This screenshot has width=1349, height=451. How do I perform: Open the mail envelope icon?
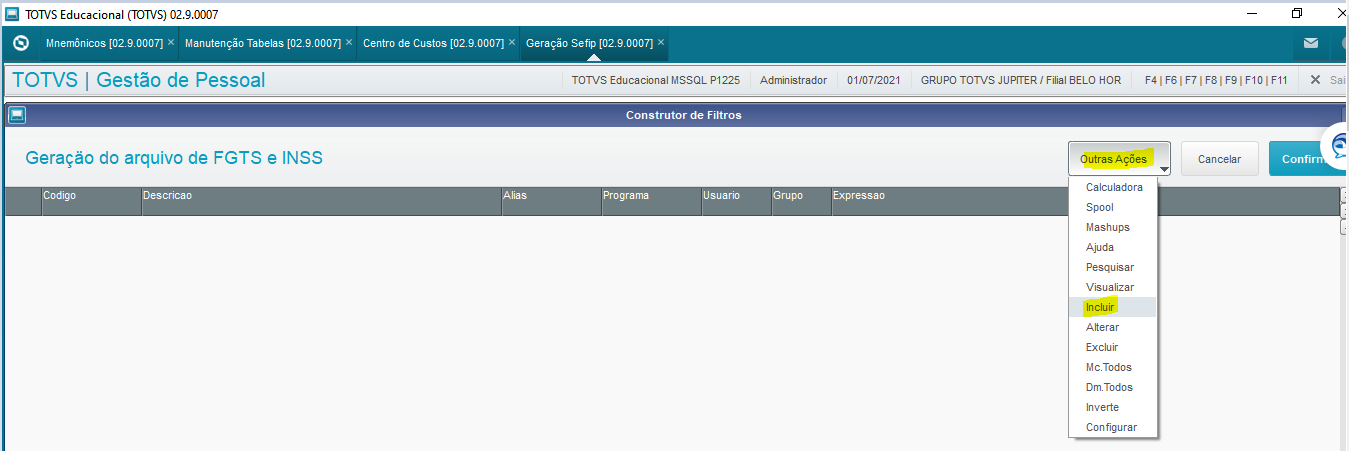1310,44
